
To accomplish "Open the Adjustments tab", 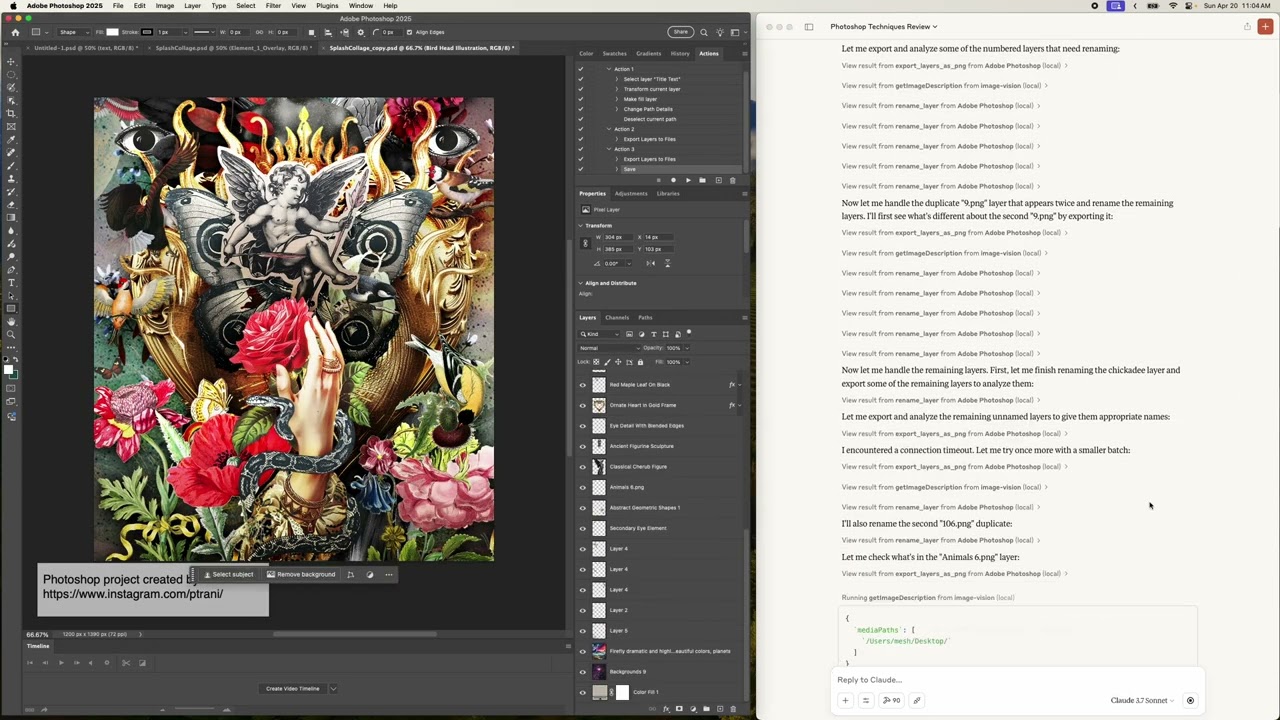I will click(x=631, y=194).
